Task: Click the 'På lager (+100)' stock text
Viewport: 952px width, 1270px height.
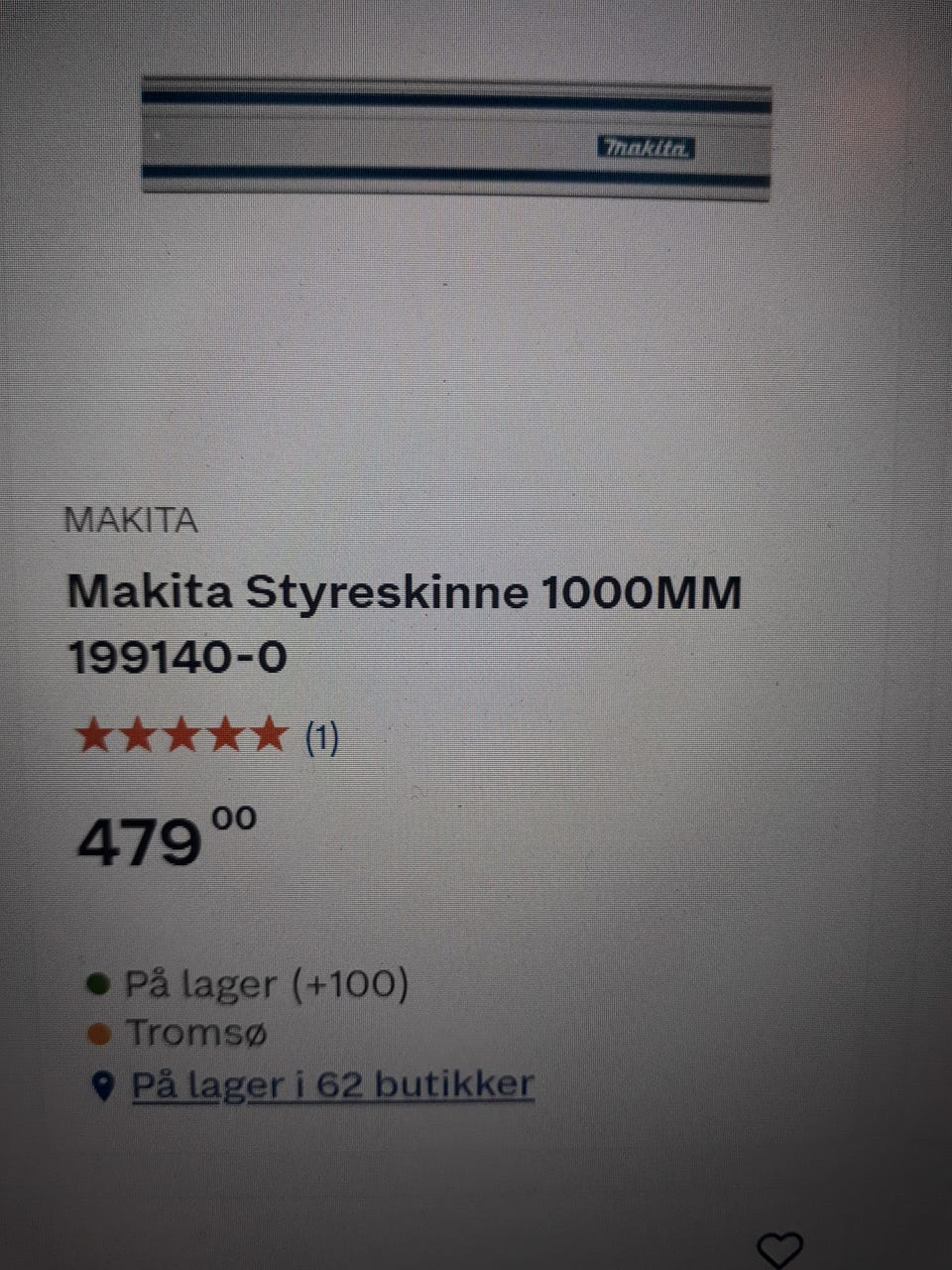Action: tap(267, 984)
